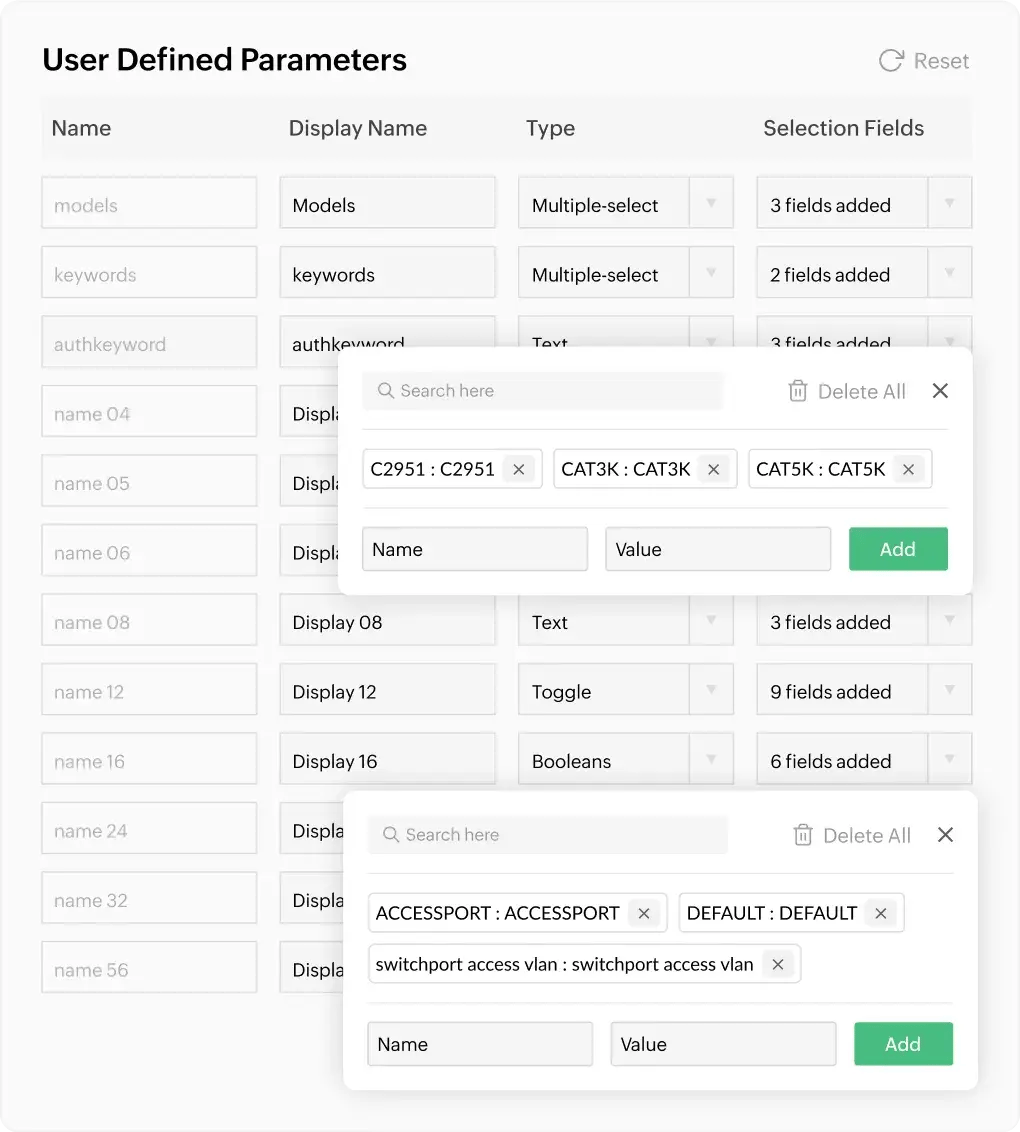Remove the CAT5K : CAT5K tag
This screenshot has height=1132, width=1020.
[x=908, y=469]
